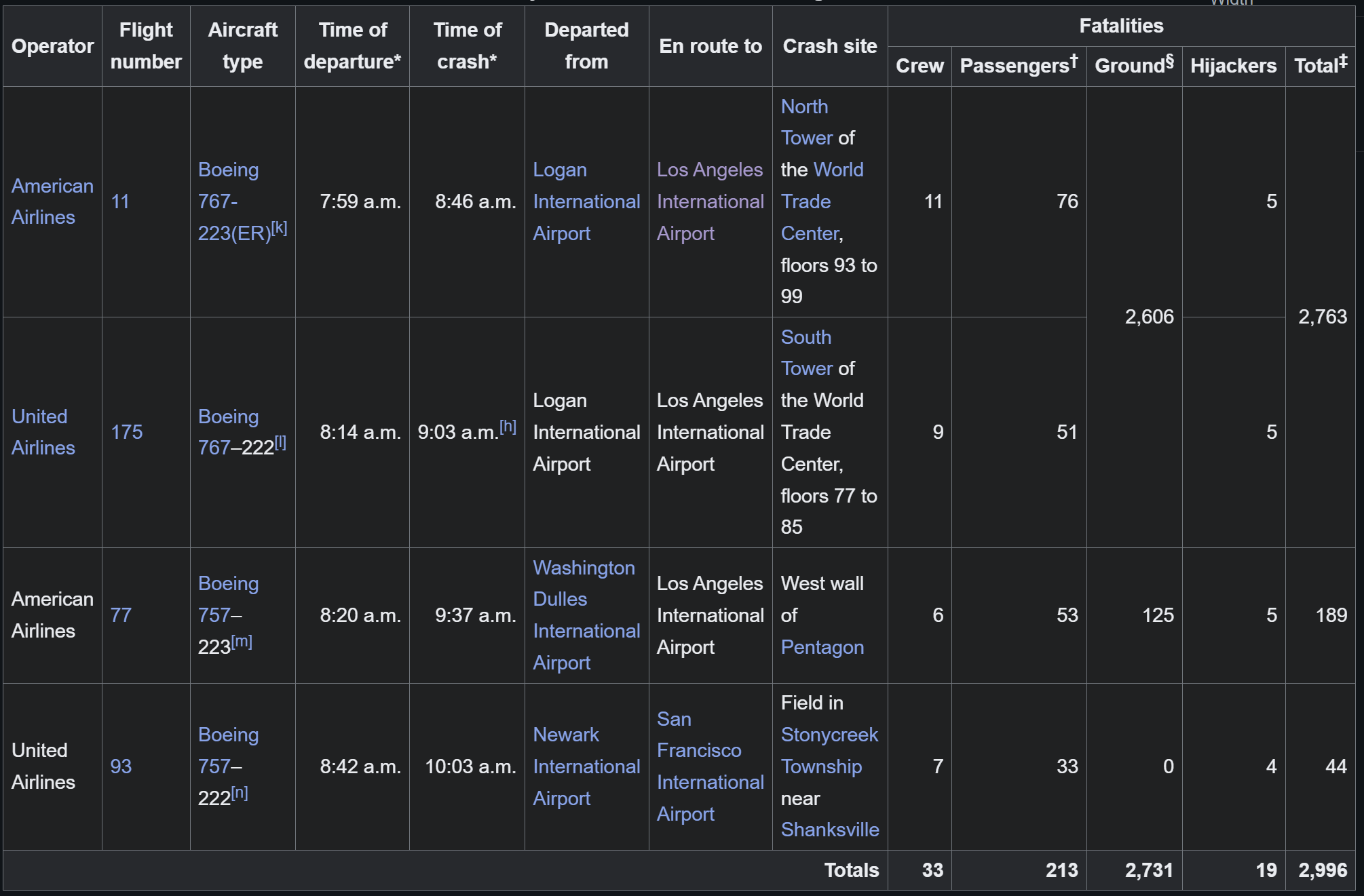Viewport: 1364px width, 896px height.
Task: Open the flight number 93 link
Action: [121, 766]
